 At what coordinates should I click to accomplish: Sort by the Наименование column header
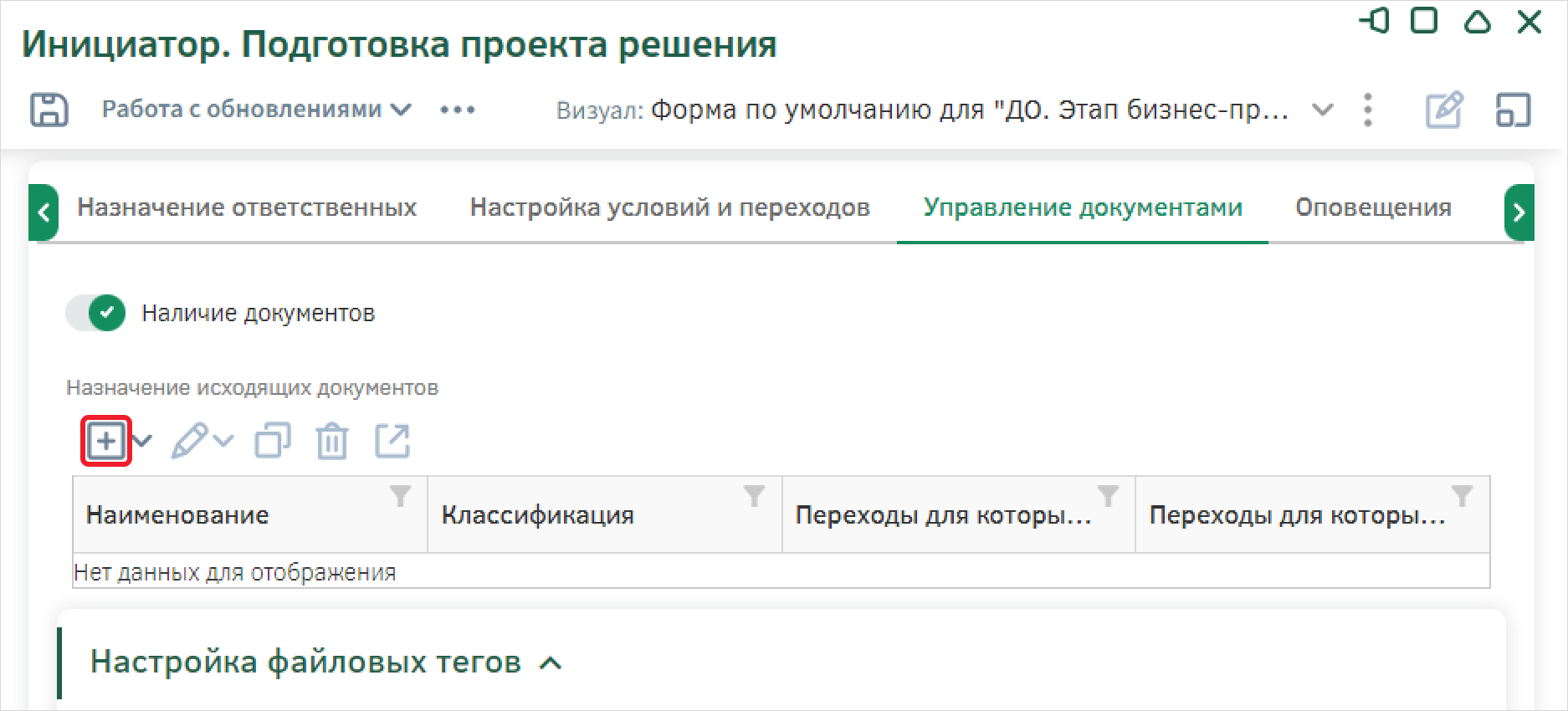coord(177,515)
